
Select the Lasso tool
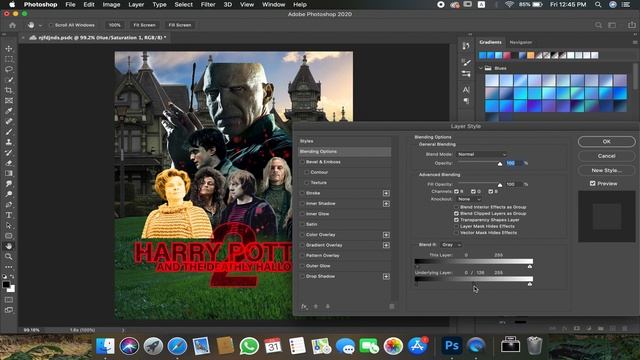pyautogui.click(x=9, y=69)
